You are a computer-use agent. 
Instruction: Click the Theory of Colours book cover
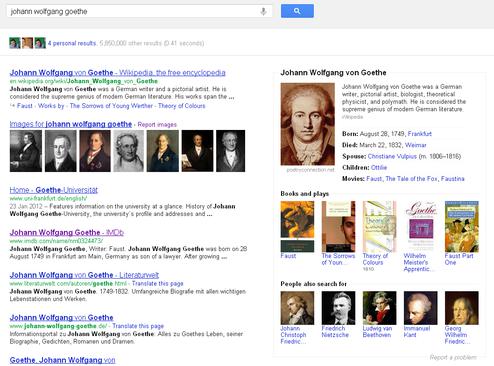[x=379, y=226]
